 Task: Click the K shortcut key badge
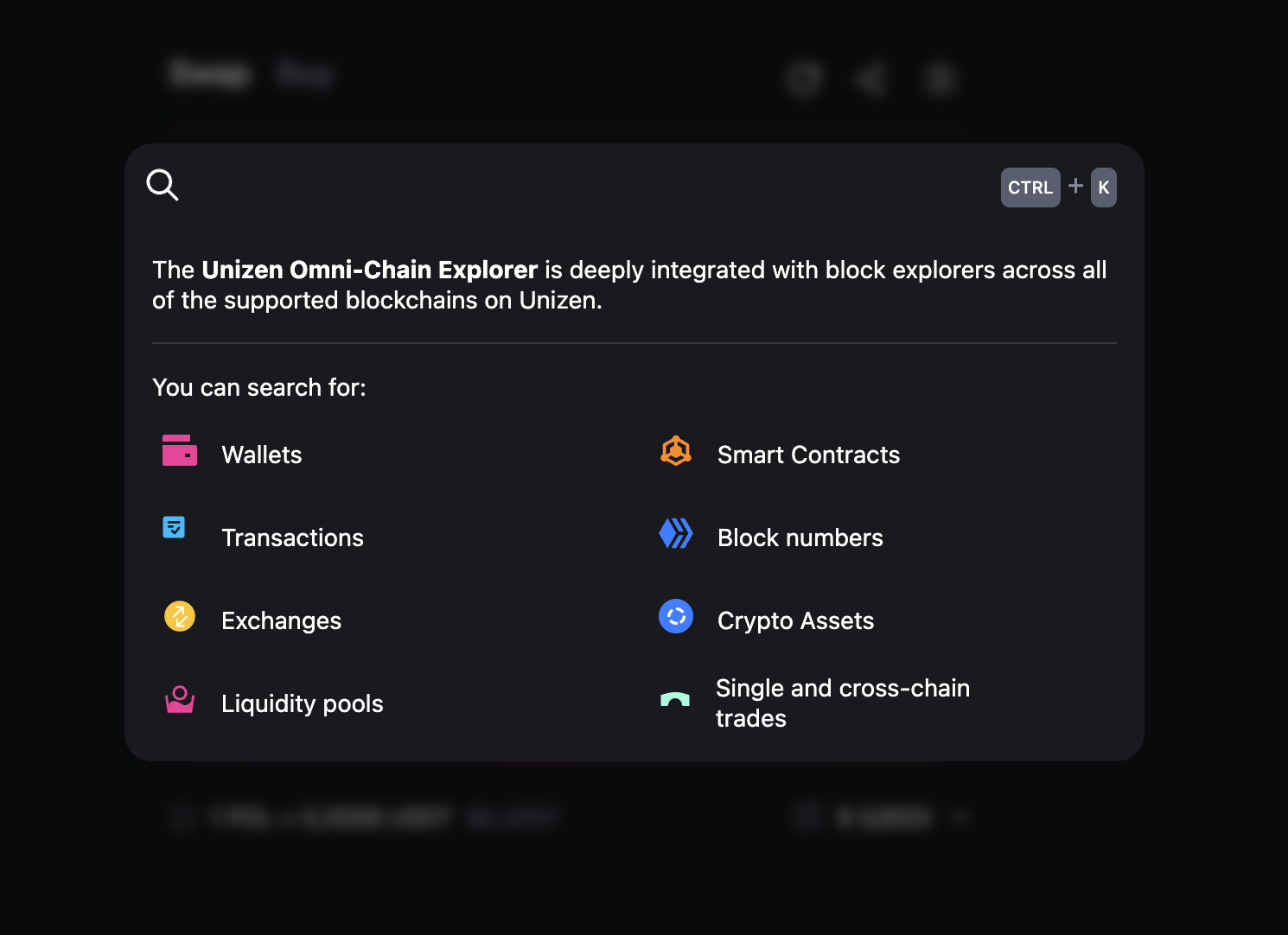click(1104, 188)
